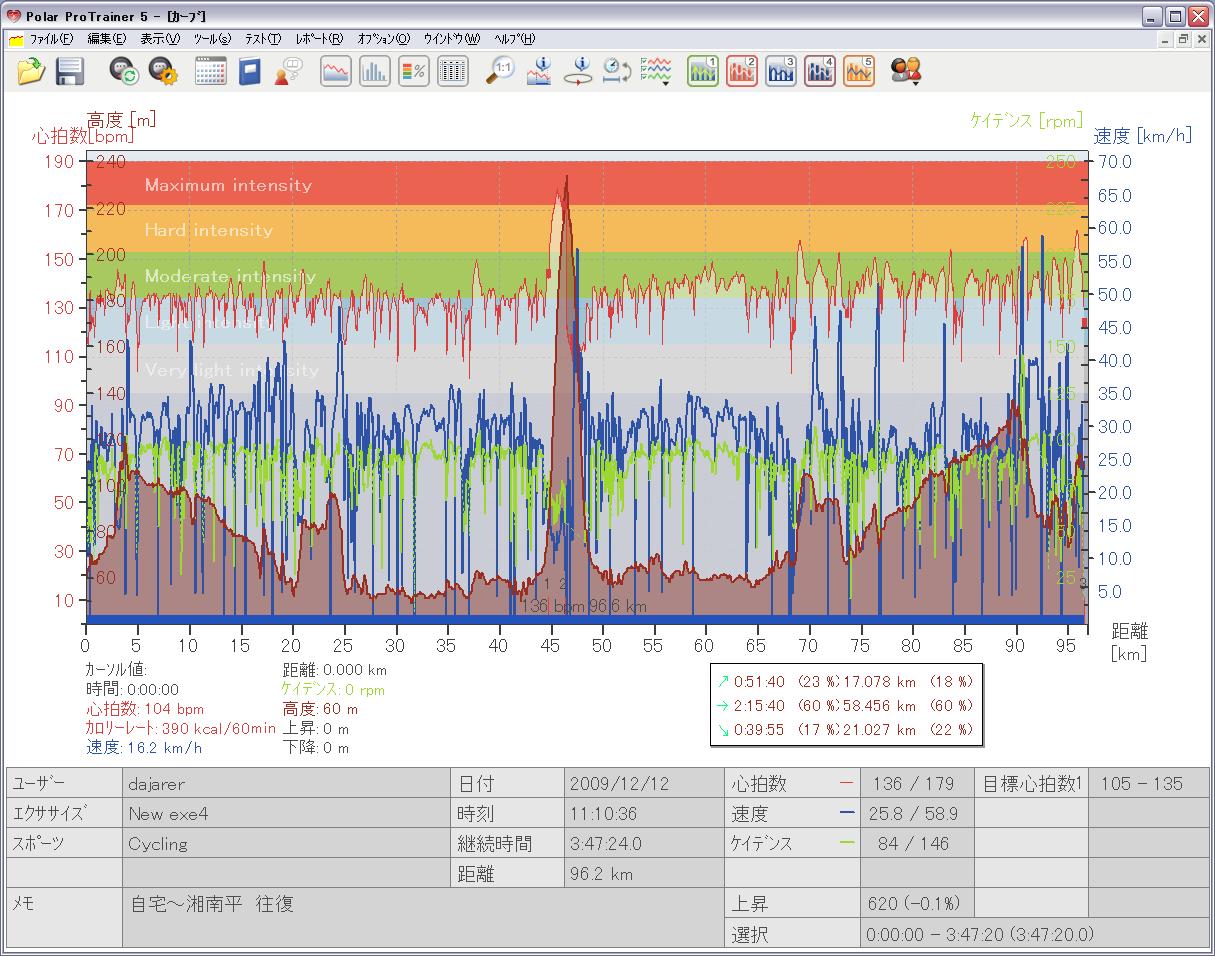Click the speed value 25.8 / 58.9
This screenshot has height=956, width=1215.
pos(917,813)
